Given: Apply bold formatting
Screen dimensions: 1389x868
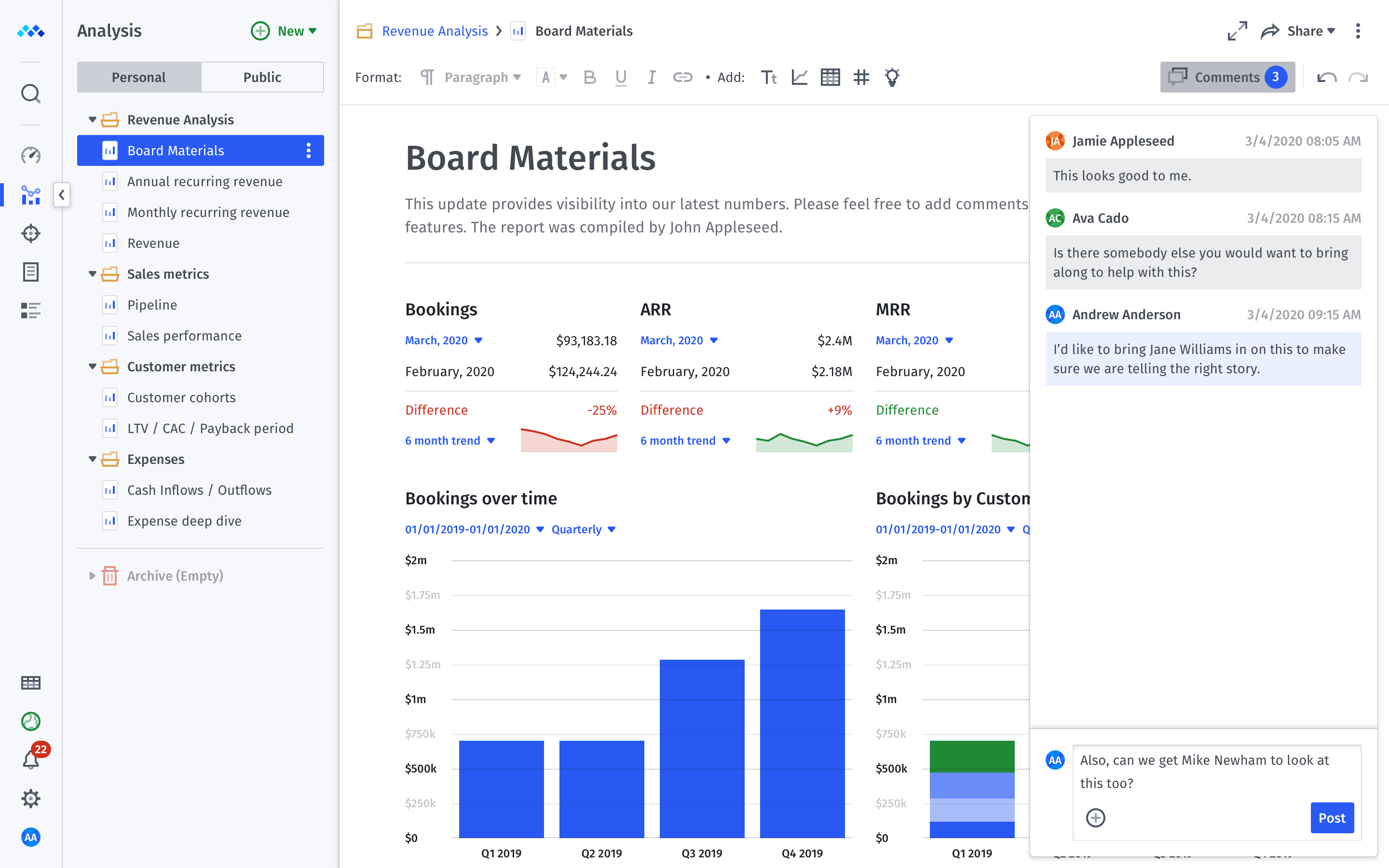Looking at the screenshot, I should (589, 77).
